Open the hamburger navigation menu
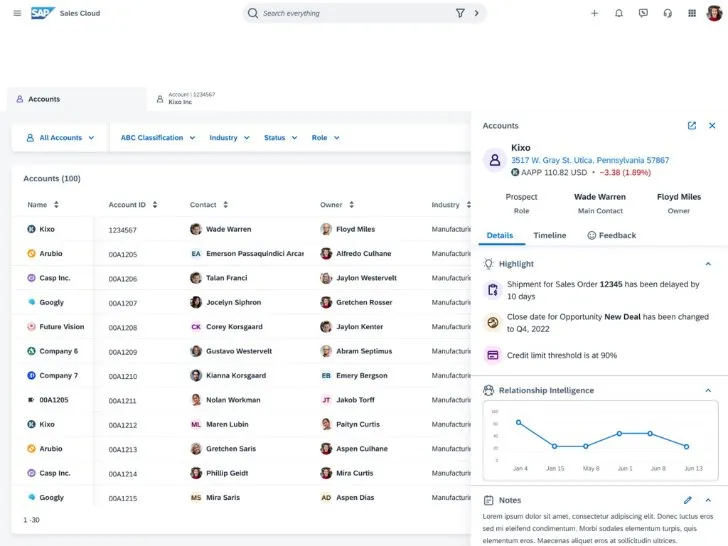This screenshot has width=728, height=546. (17, 13)
